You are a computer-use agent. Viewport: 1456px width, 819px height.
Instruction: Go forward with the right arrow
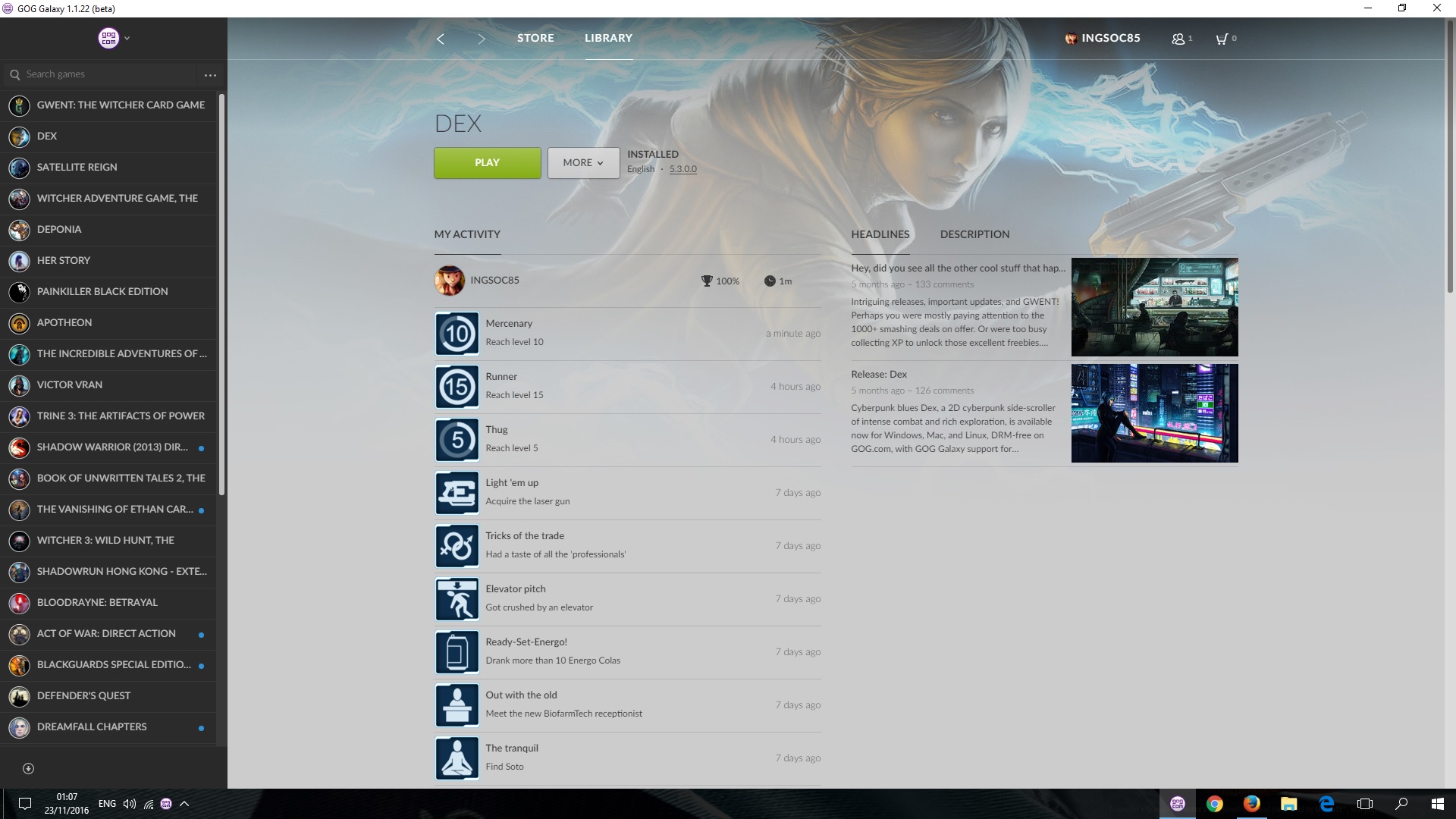tap(481, 39)
